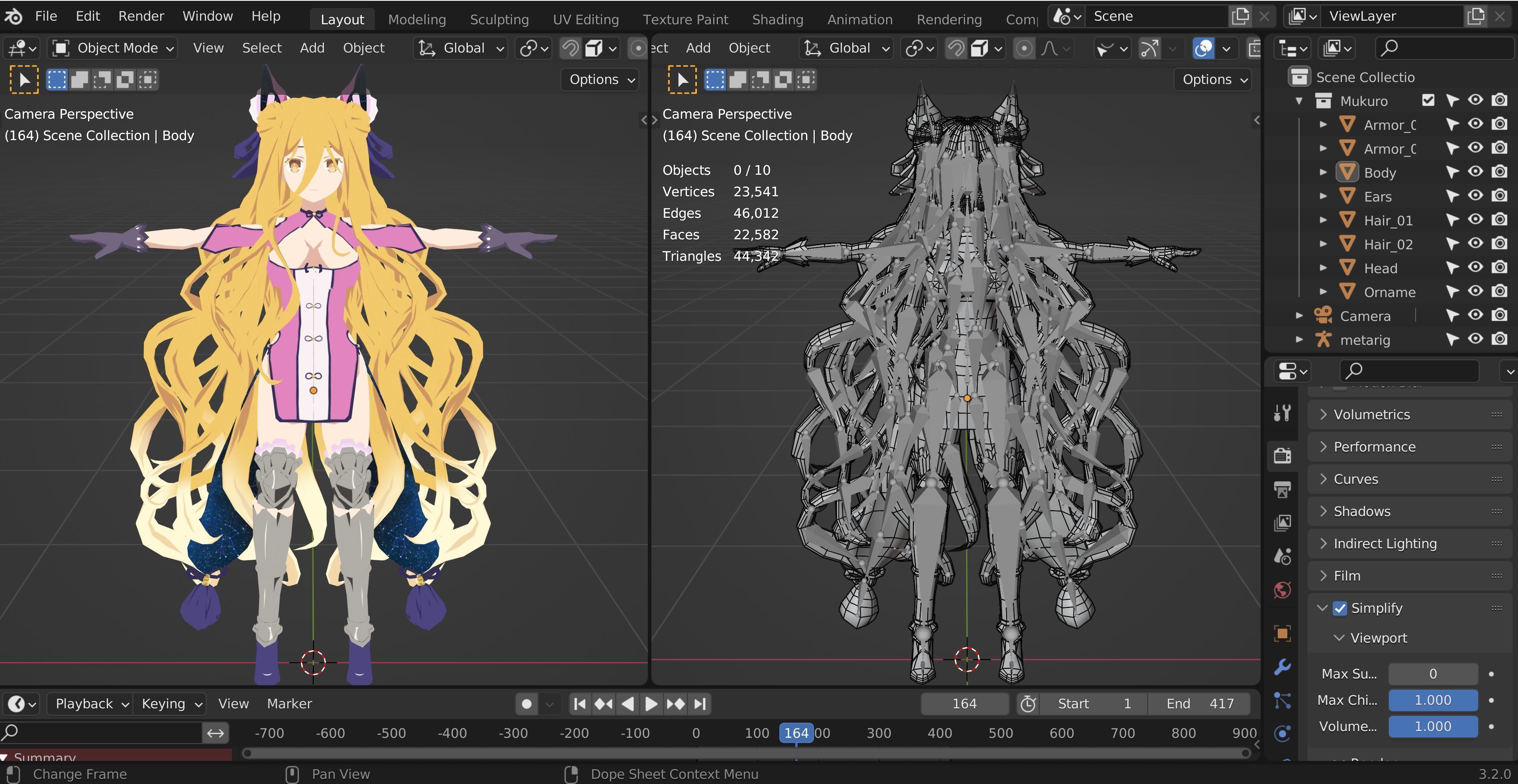Collapse the Mukuro collection tree
The image size is (1518, 784).
(1299, 101)
